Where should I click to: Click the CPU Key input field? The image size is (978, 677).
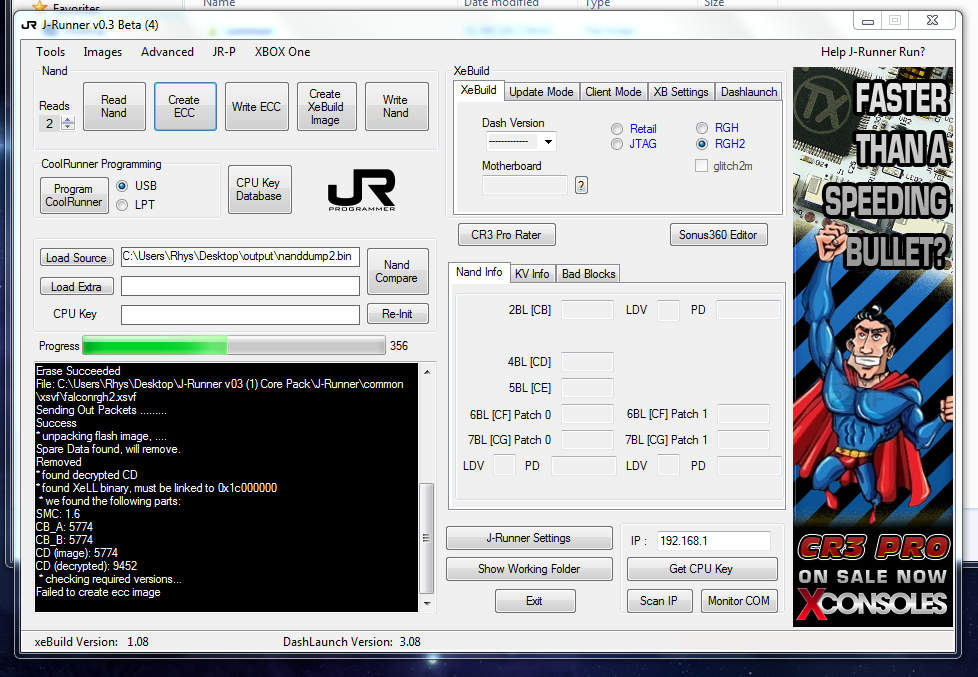(x=240, y=314)
